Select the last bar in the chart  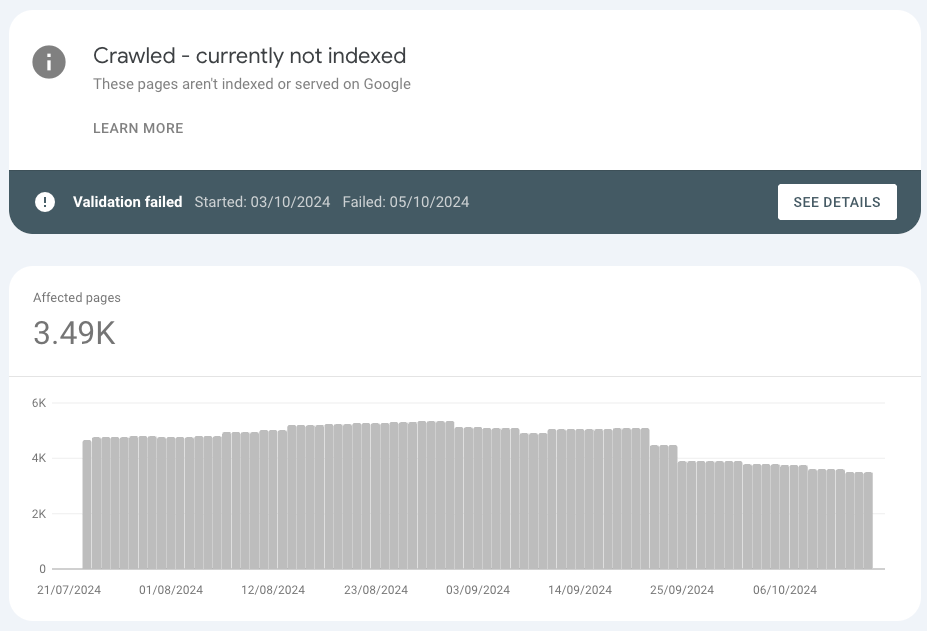[868, 520]
